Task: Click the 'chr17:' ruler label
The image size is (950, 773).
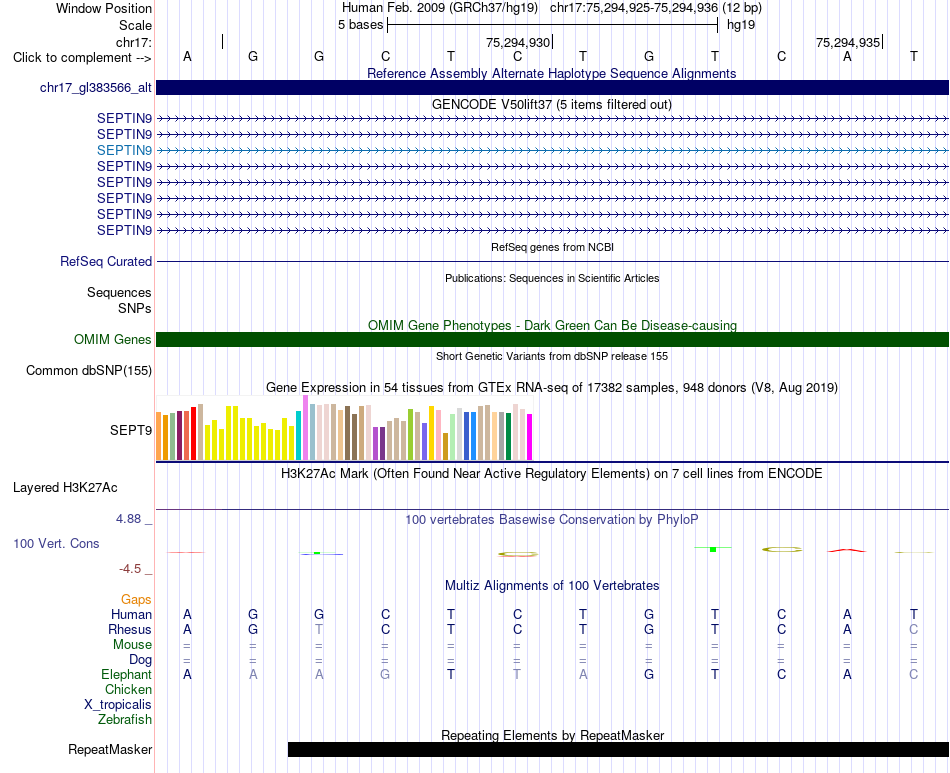Action: 134,42
